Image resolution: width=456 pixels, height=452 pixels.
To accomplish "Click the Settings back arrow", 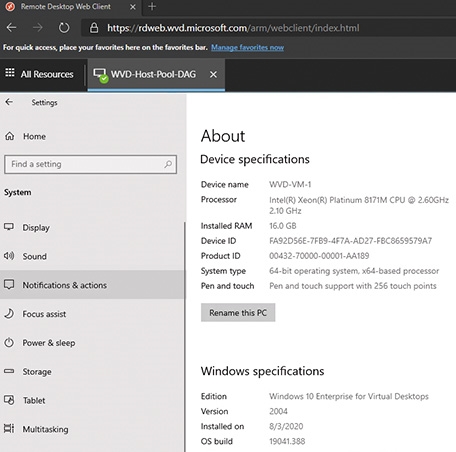I will (9, 102).
